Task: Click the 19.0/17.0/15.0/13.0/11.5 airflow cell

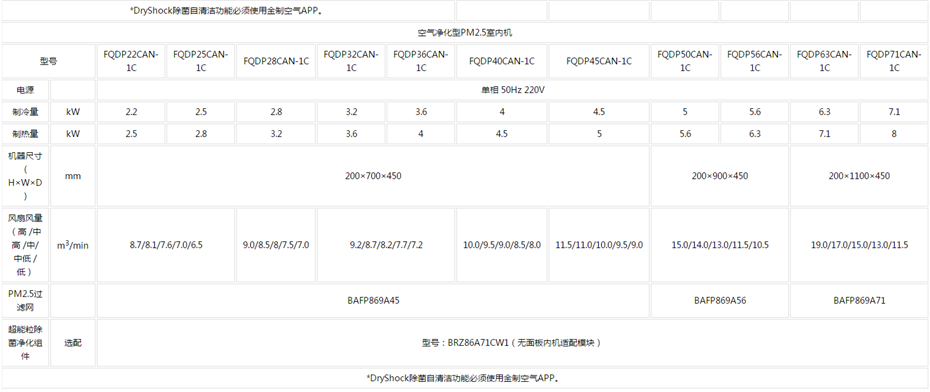Action: (x=859, y=245)
